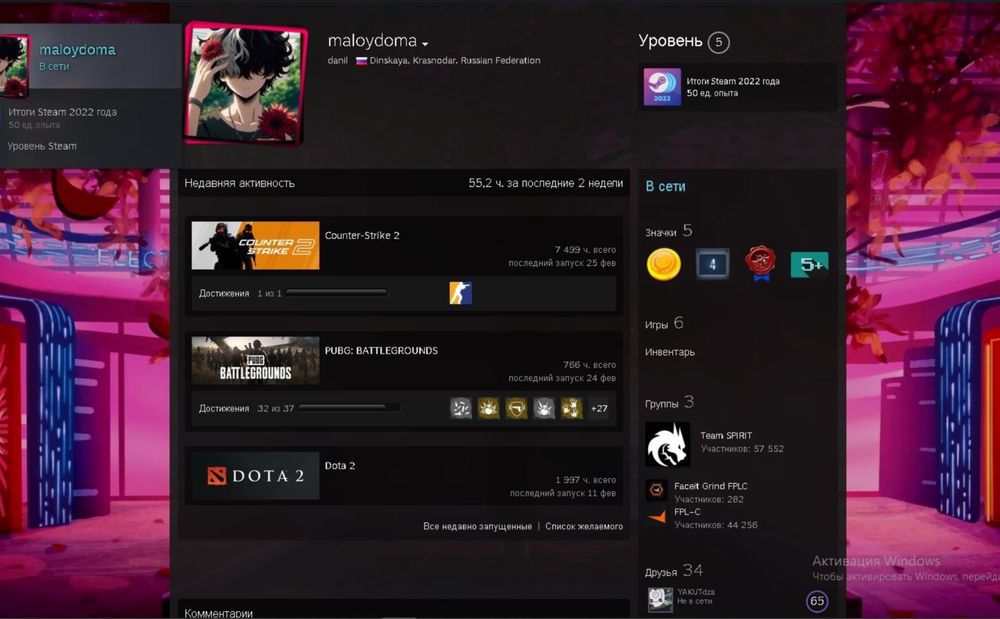Image resolution: width=1000 pixels, height=619 pixels.
Task: Click the Комментарии comments header
Action: click(x=218, y=613)
